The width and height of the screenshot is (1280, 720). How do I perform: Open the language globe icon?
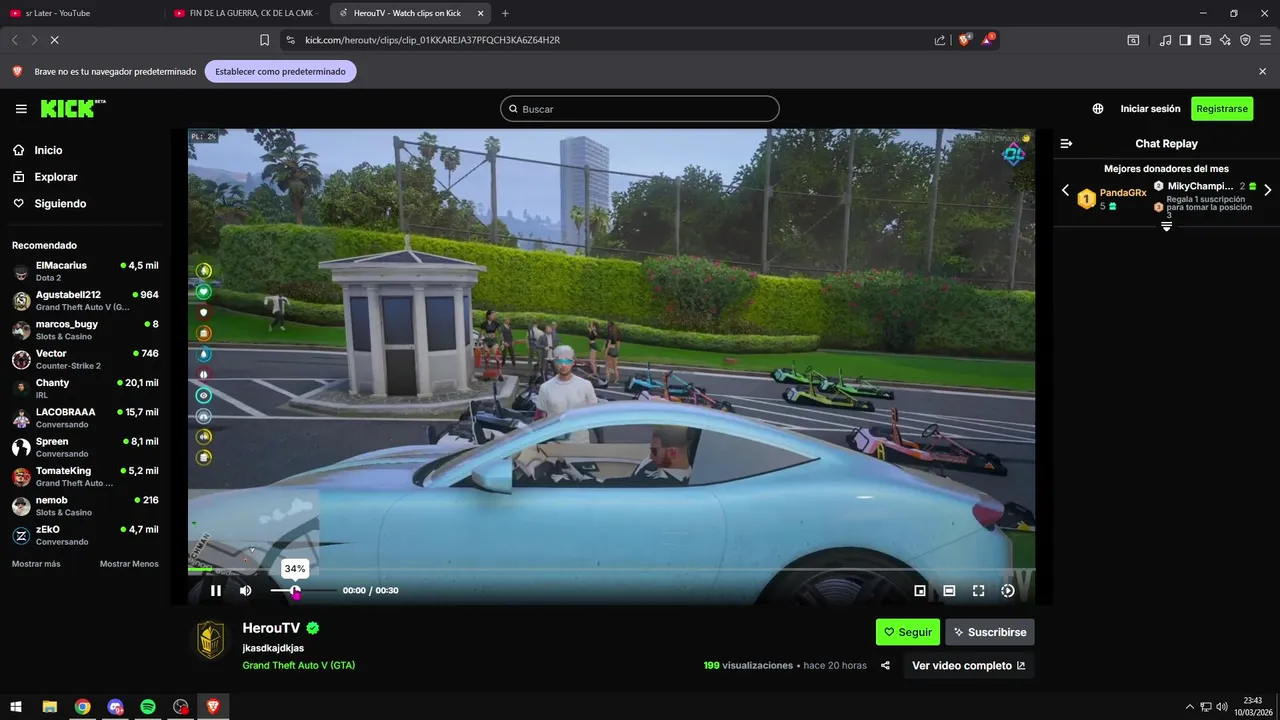[x=1098, y=109]
